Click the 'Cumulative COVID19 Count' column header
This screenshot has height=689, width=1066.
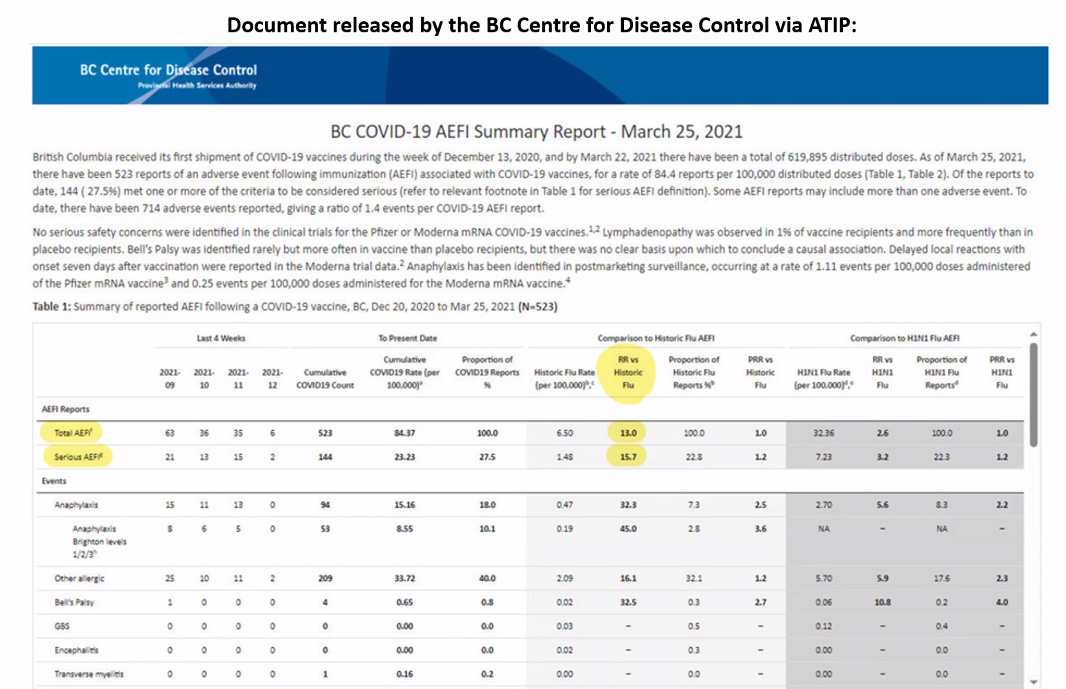pos(325,379)
